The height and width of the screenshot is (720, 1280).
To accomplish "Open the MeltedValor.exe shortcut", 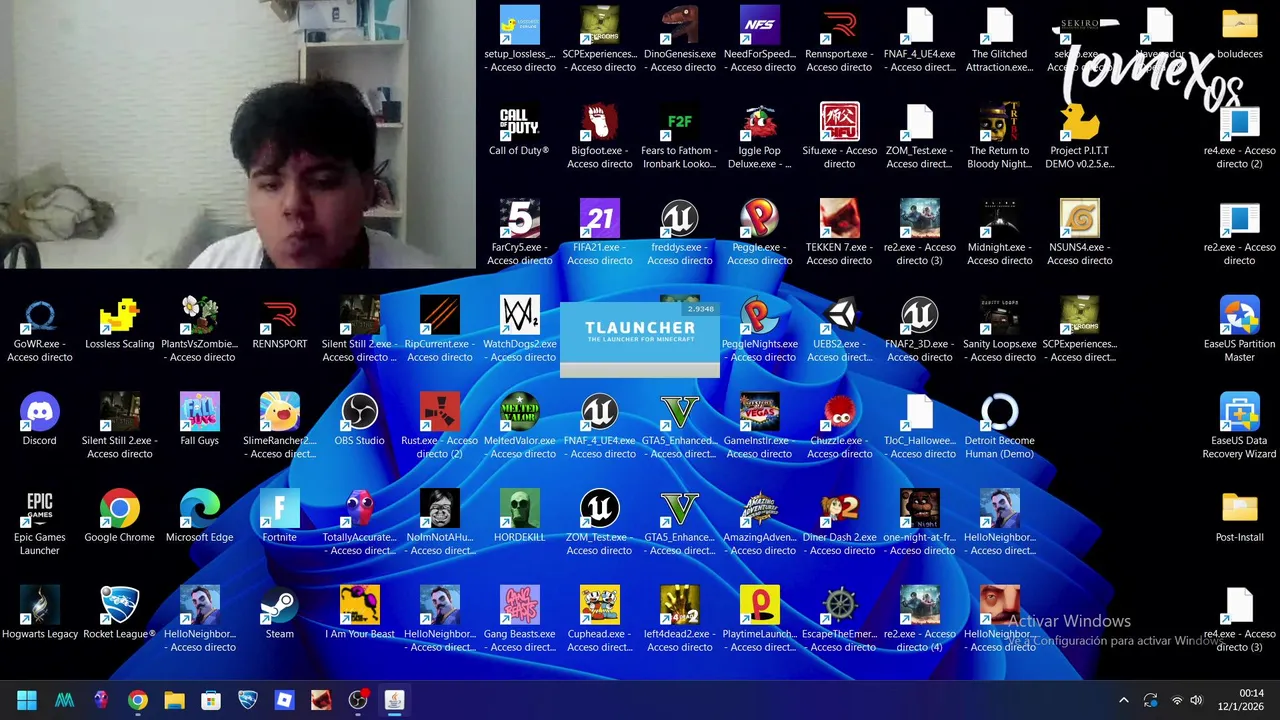I will [x=520, y=426].
